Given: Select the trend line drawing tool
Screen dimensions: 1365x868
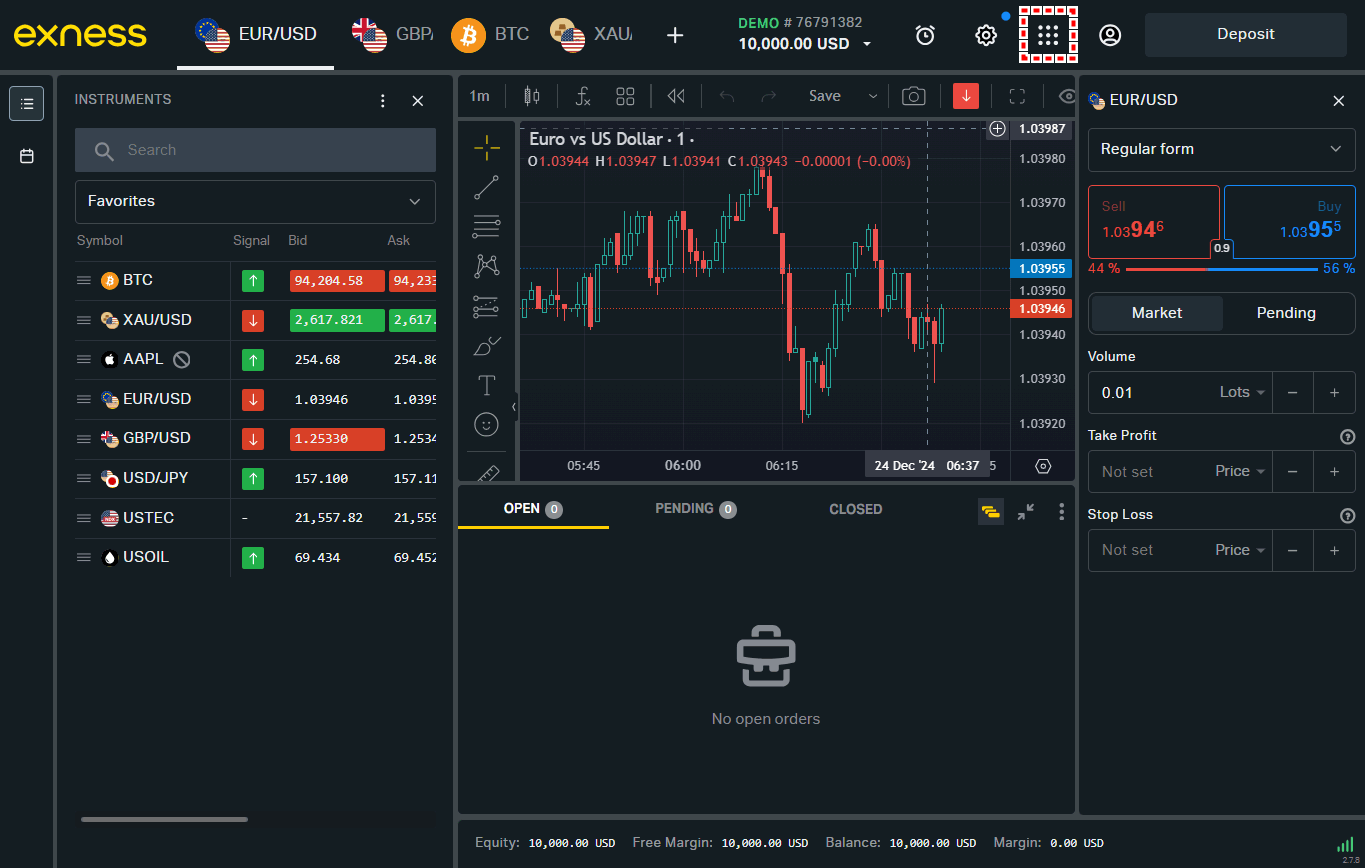Looking at the screenshot, I should [487, 187].
